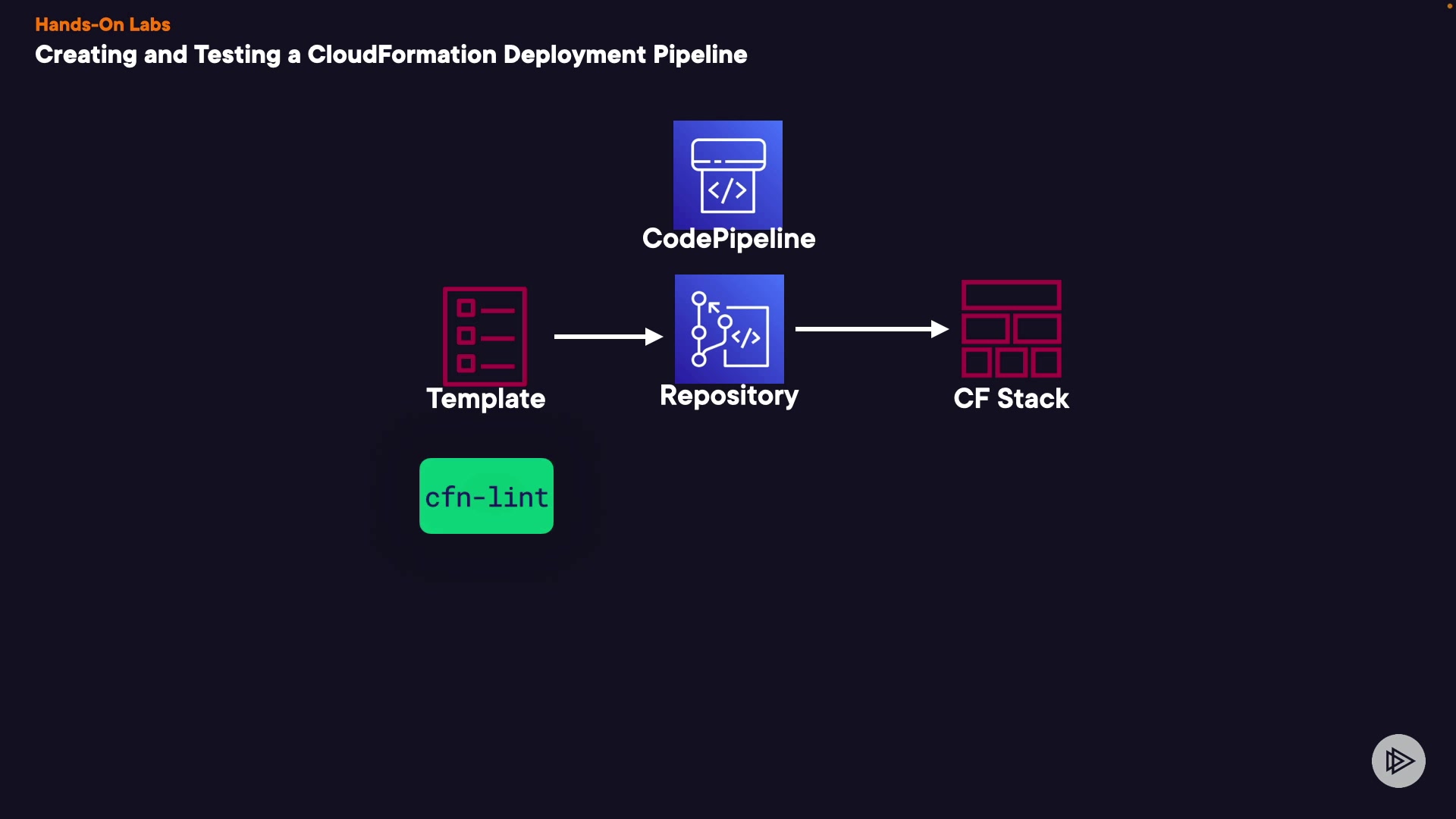Click the CodePipeline text label

[729, 239]
